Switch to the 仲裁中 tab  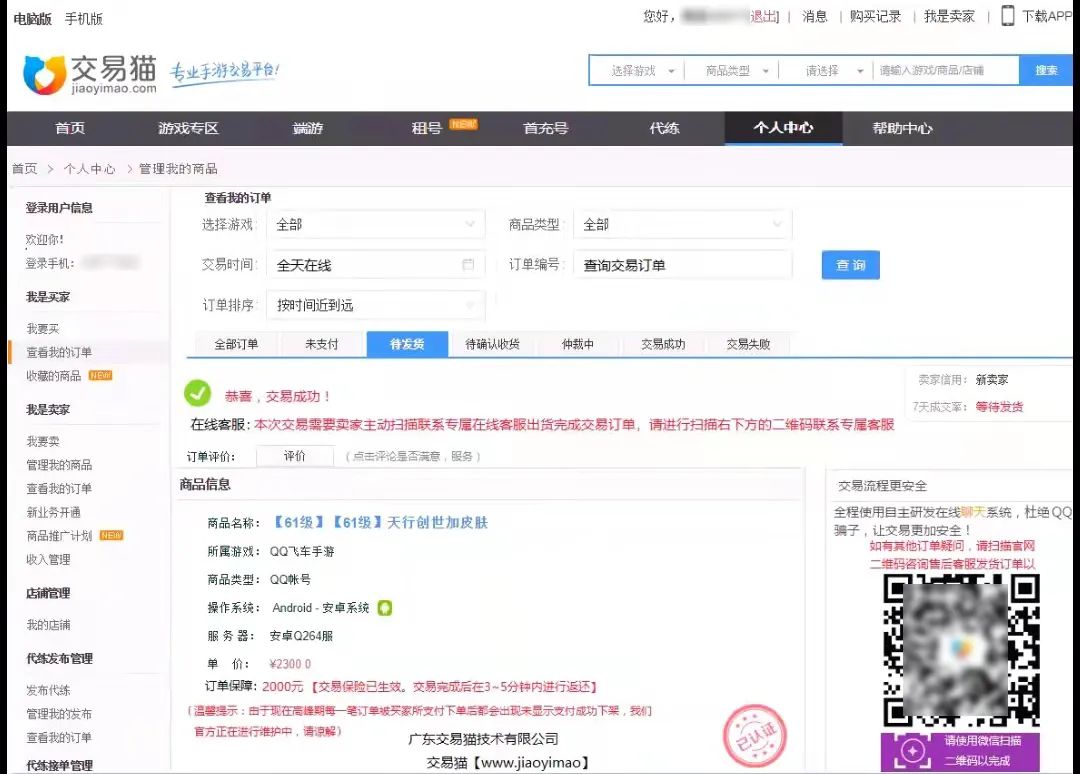tap(578, 344)
